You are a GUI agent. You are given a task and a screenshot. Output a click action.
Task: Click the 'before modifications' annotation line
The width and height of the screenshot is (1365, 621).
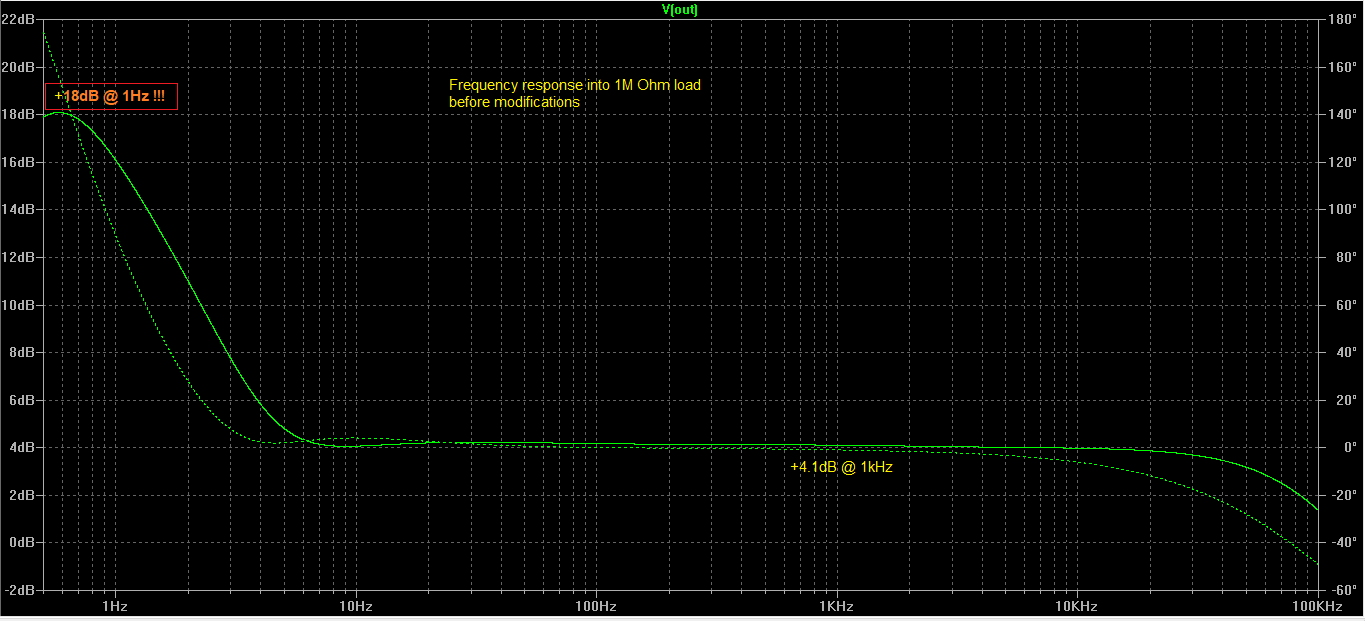514,102
